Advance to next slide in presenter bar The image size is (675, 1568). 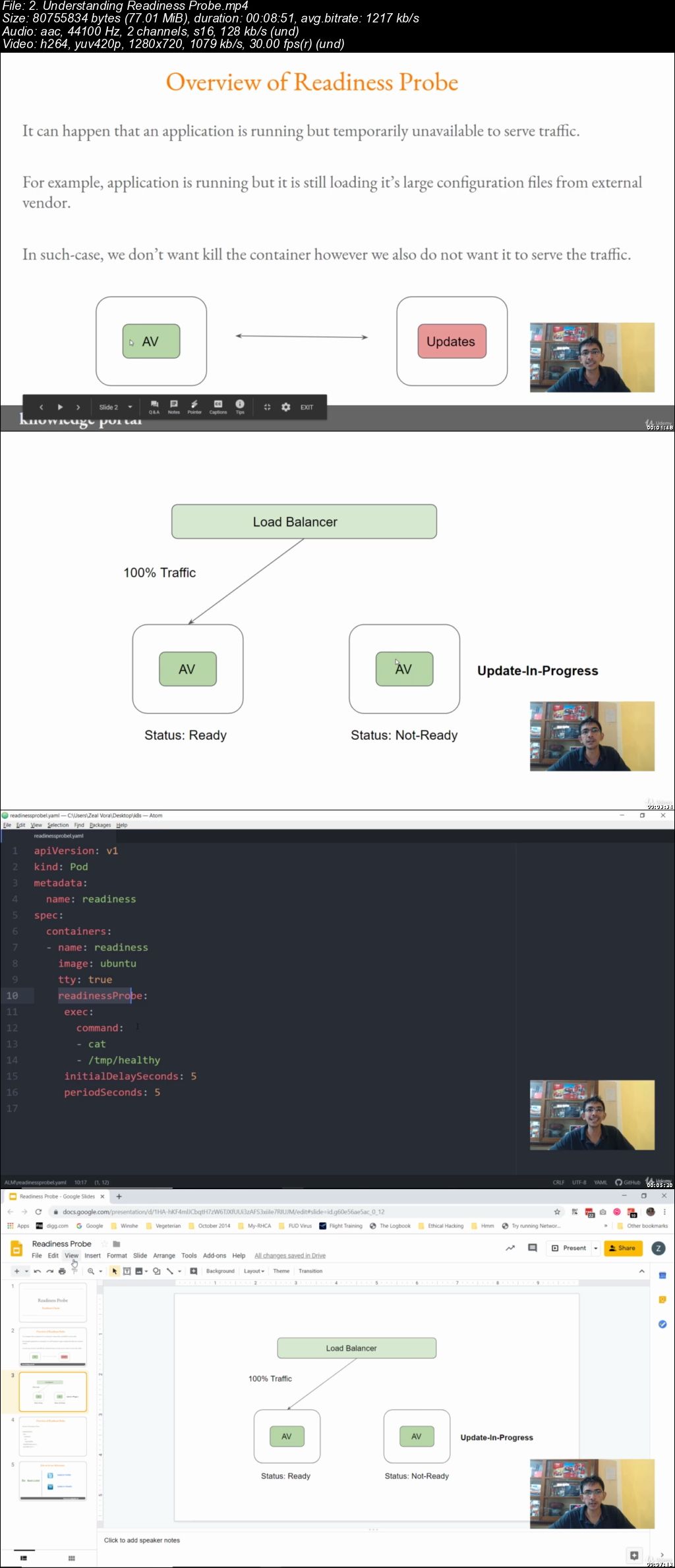(78, 407)
